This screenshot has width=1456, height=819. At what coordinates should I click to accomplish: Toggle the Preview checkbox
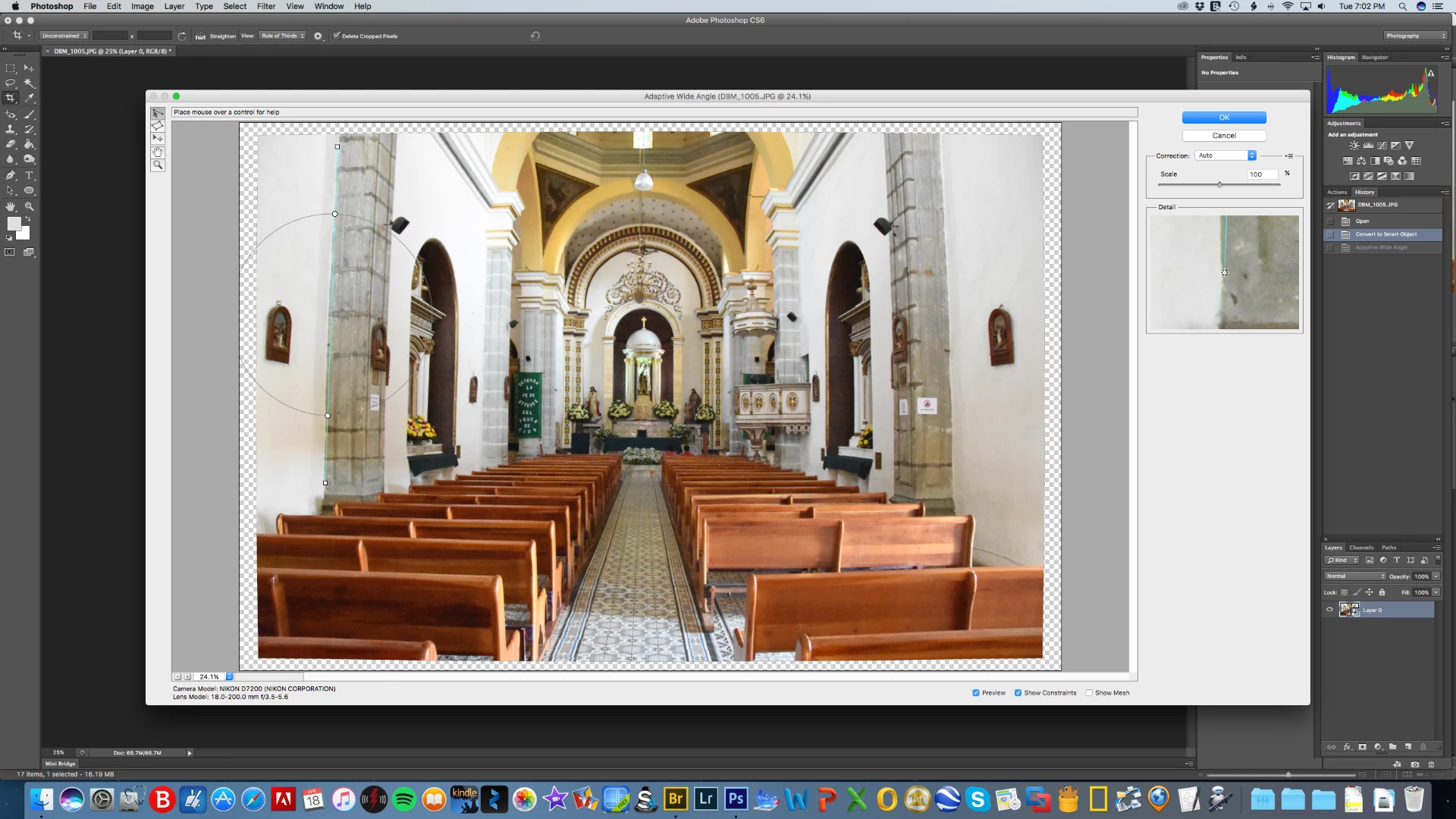click(976, 693)
